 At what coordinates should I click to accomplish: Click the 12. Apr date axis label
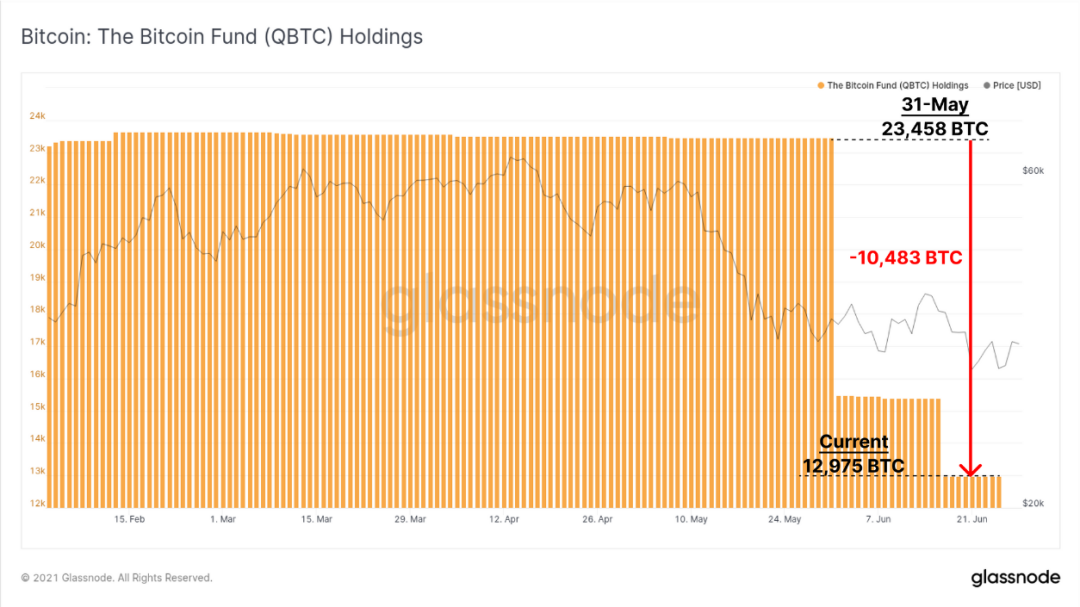tap(503, 519)
